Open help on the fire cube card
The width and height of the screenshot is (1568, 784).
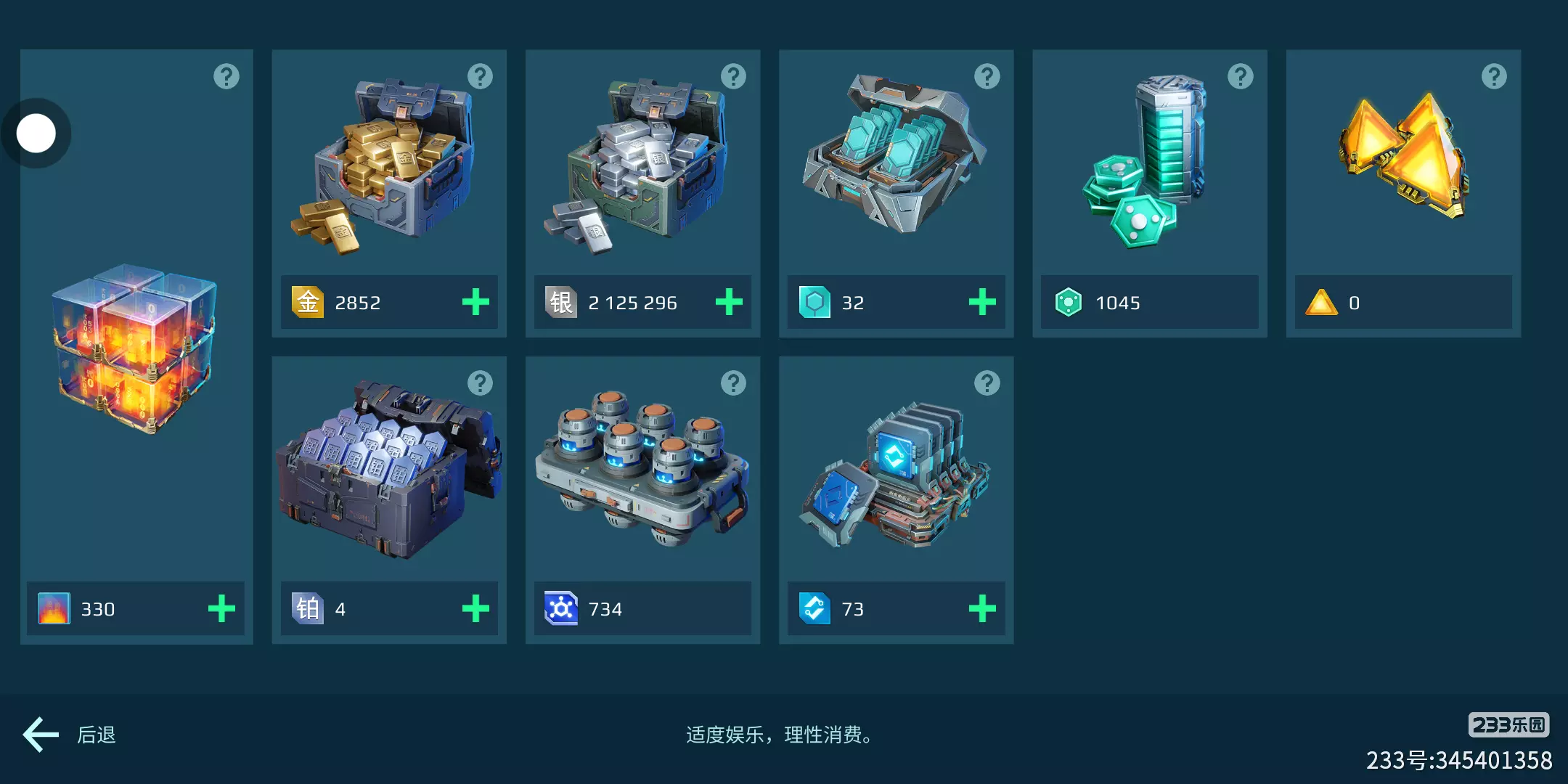coord(226,76)
